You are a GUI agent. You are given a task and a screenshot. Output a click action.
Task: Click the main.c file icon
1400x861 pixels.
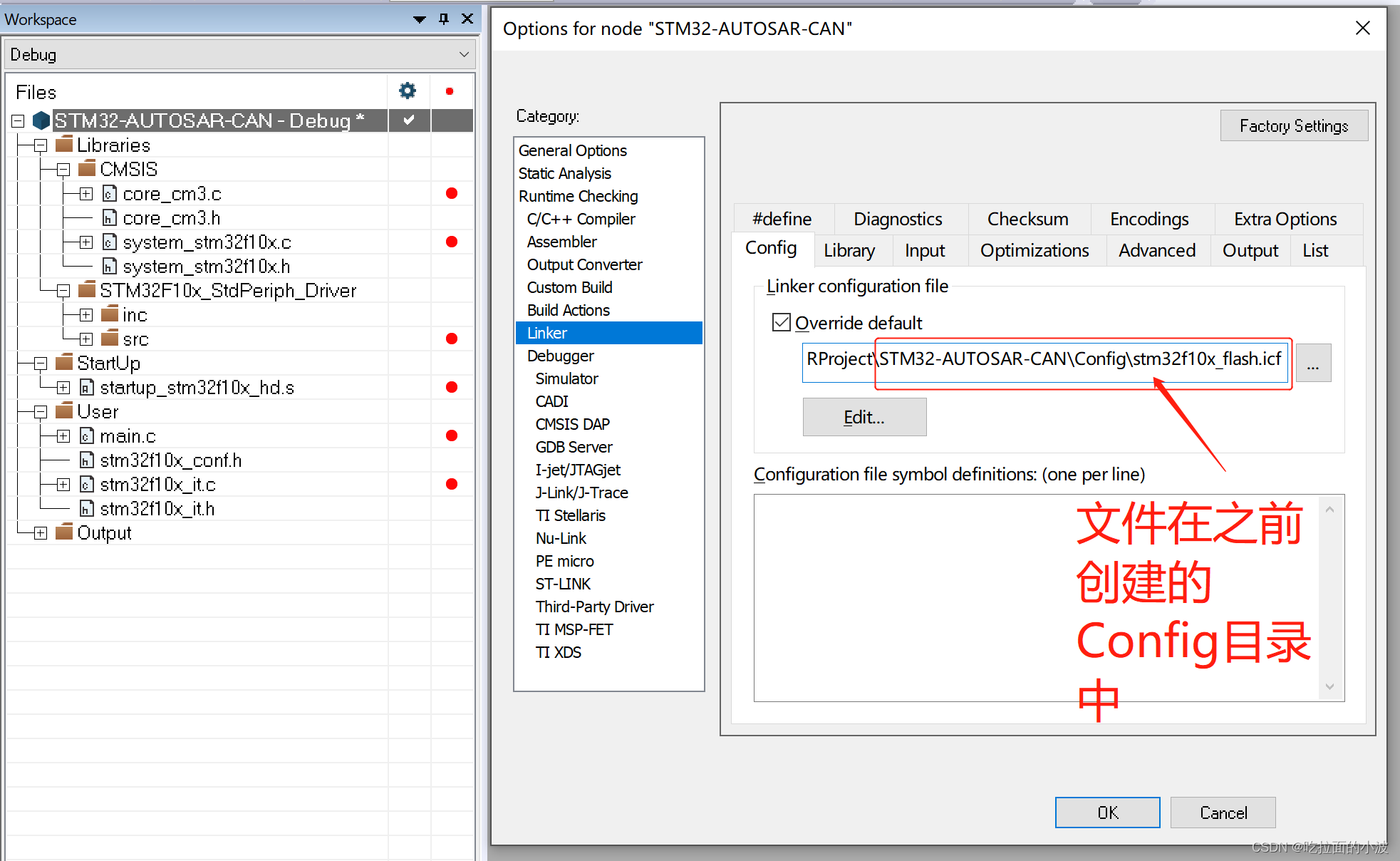(87, 436)
